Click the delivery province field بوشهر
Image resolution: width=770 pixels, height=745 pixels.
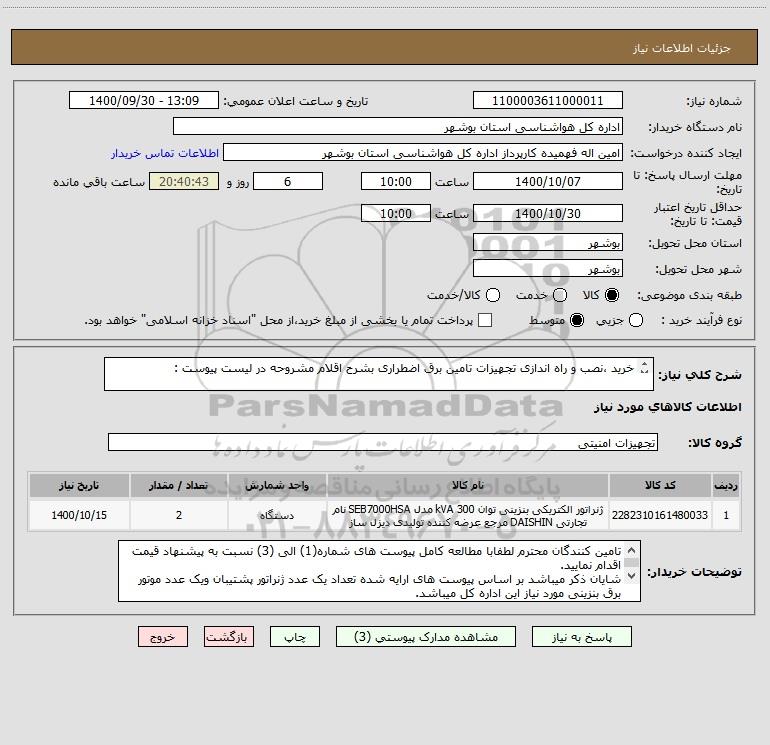coord(548,243)
